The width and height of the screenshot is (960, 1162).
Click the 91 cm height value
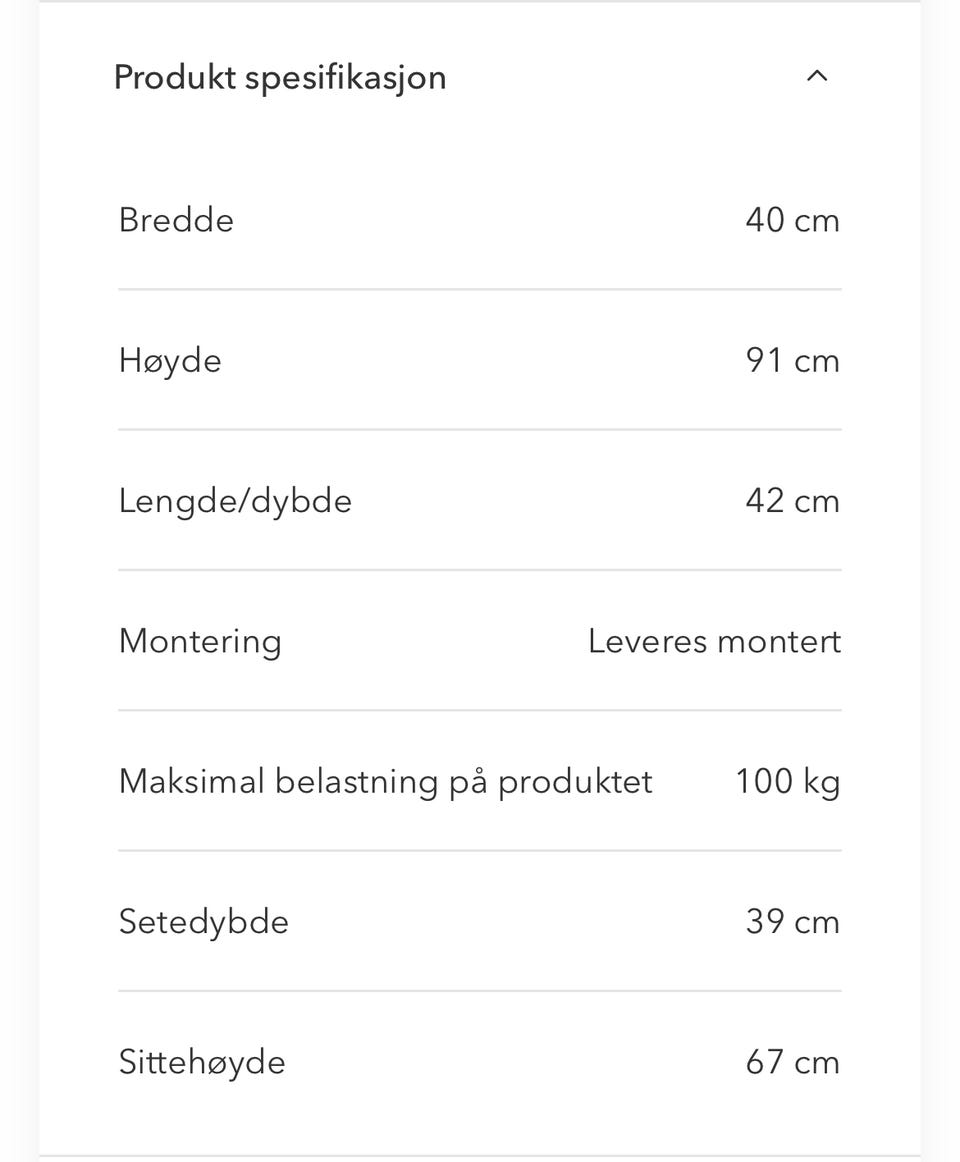pos(792,360)
